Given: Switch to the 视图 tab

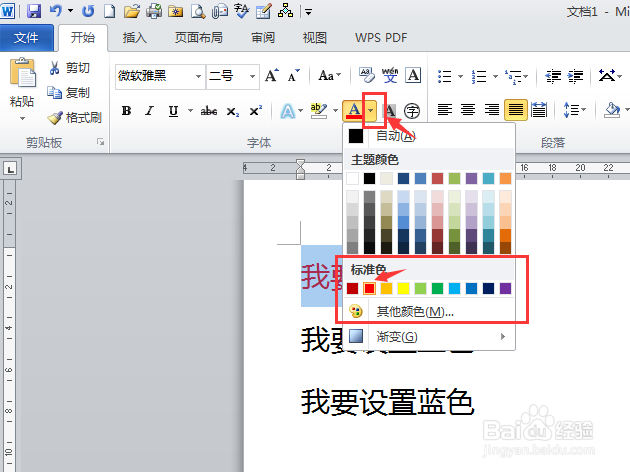Looking at the screenshot, I should click(315, 38).
